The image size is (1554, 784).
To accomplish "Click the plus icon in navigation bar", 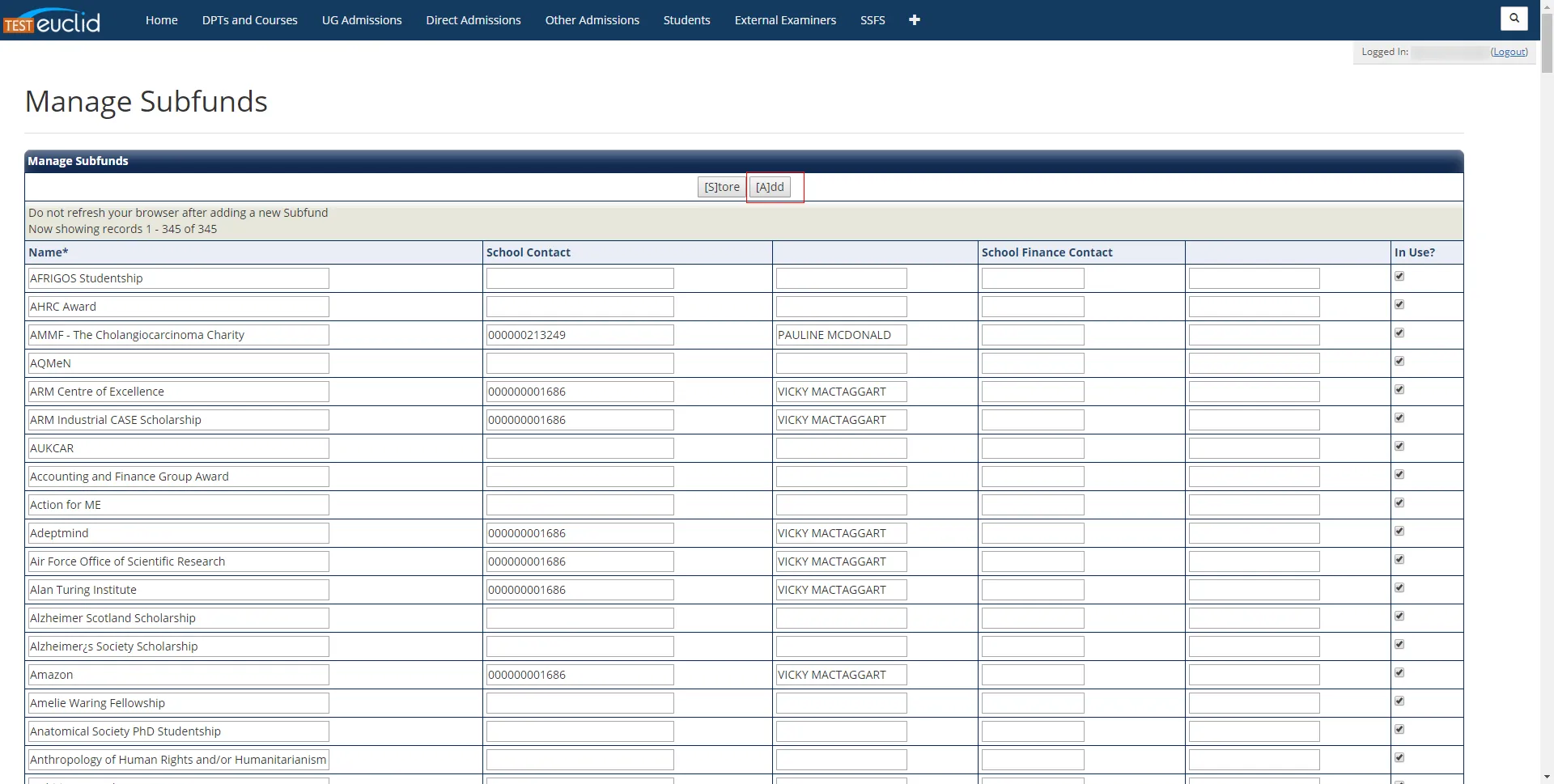I will pos(914,20).
